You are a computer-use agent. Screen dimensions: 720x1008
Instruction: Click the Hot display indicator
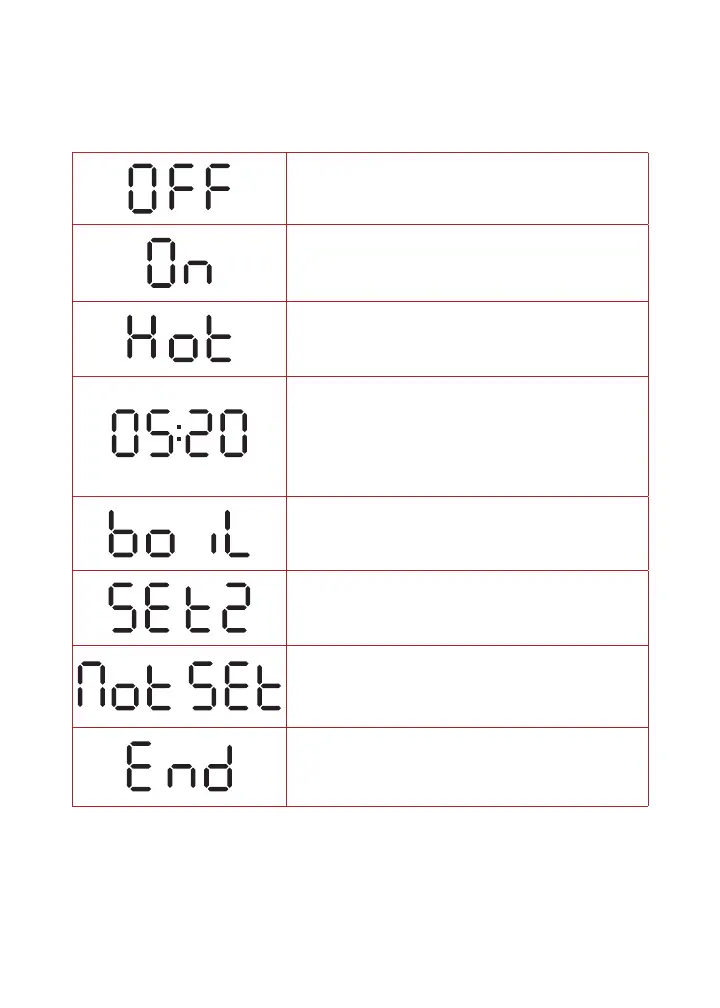click(179, 338)
